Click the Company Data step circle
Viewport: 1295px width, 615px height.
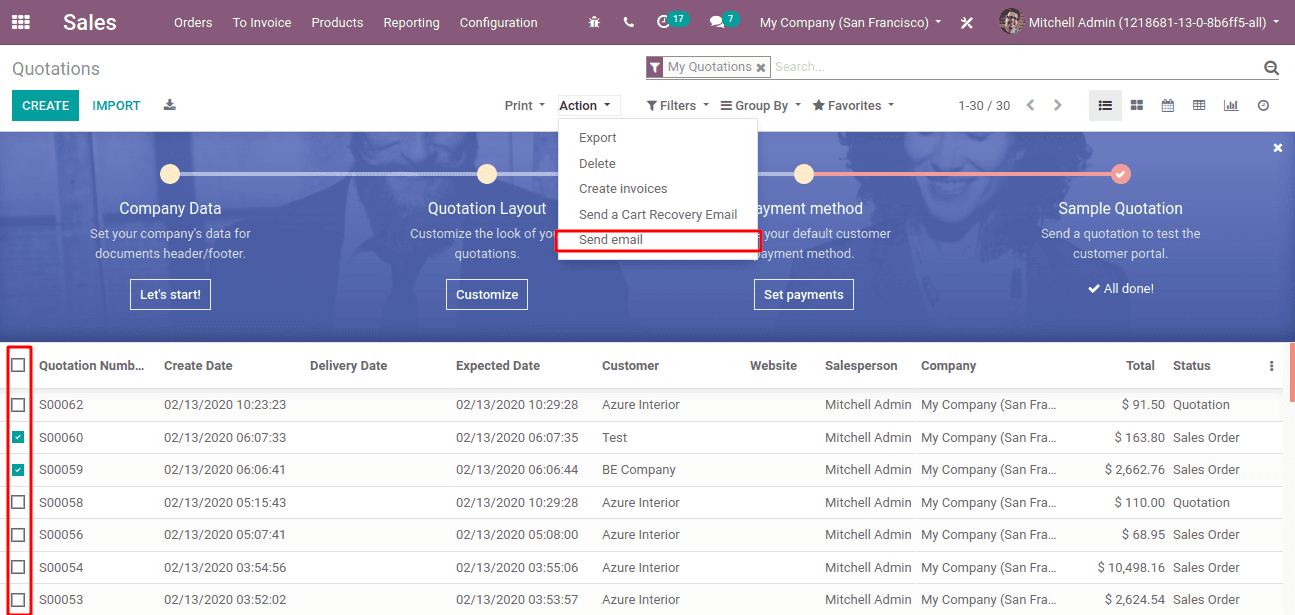(x=170, y=174)
